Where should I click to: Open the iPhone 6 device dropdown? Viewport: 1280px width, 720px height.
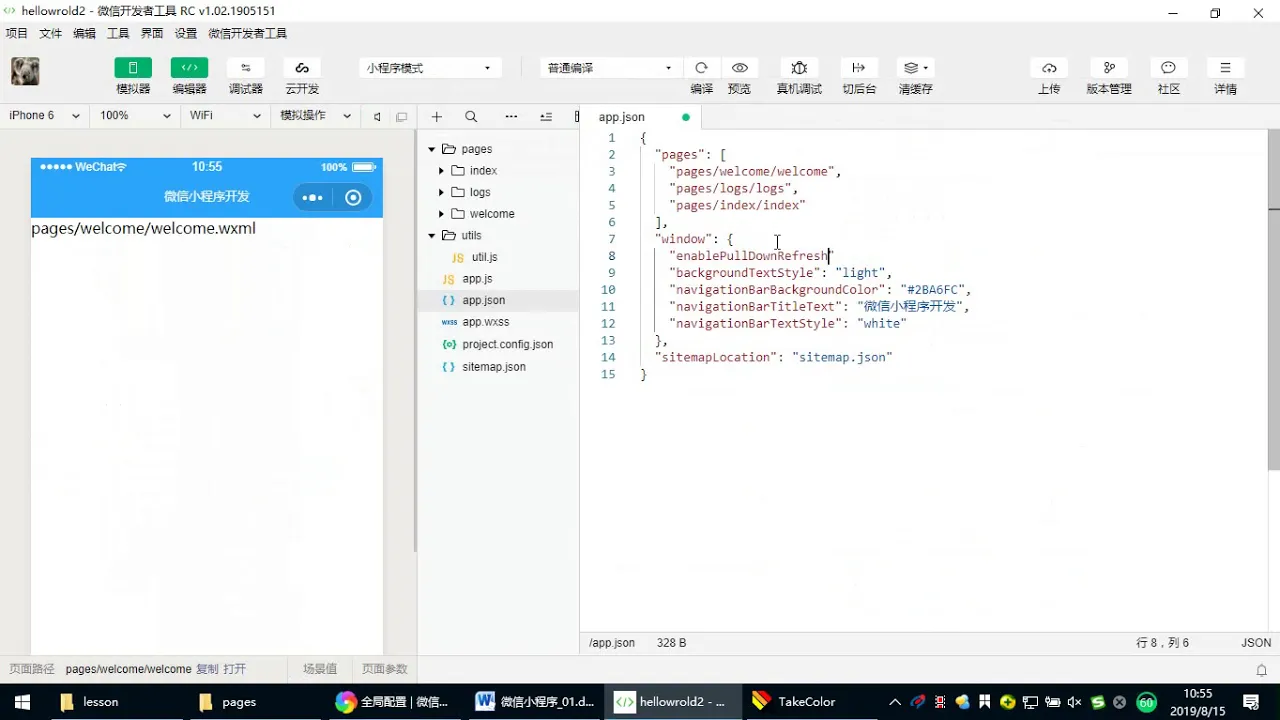click(x=44, y=116)
